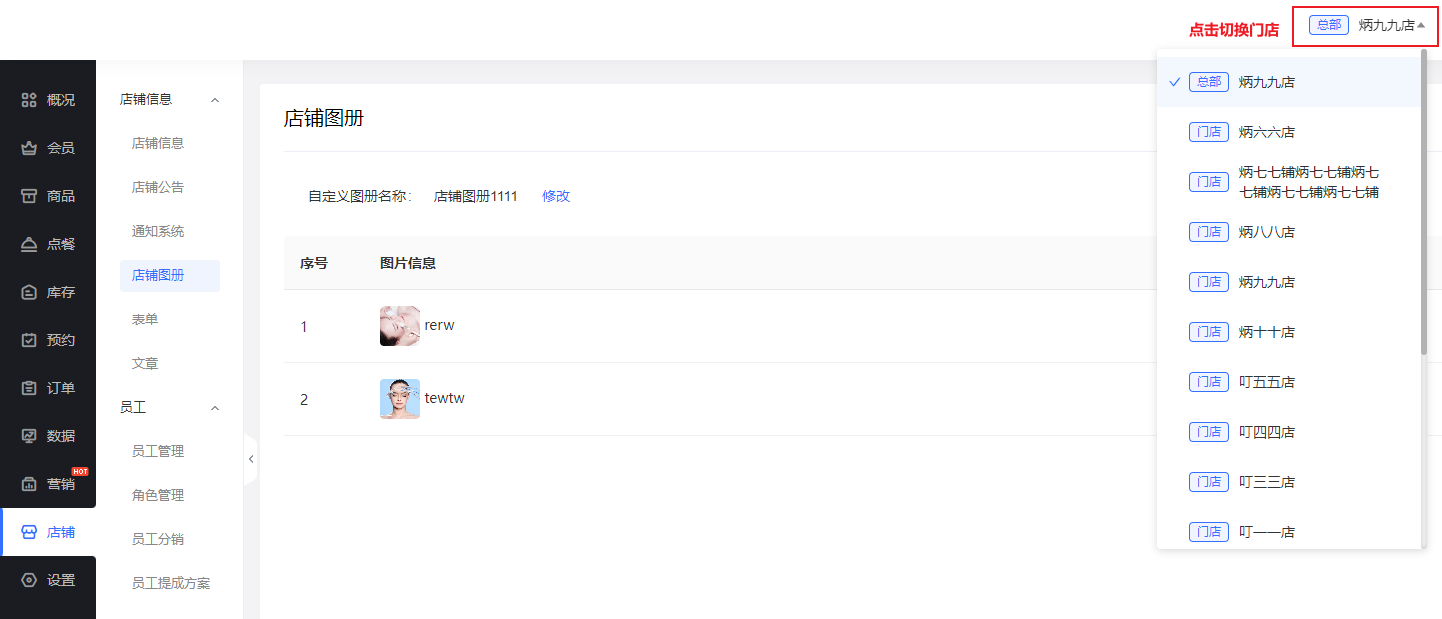This screenshot has width=1442, height=619.
Task: Click the 序号 column header
Action: [314, 263]
